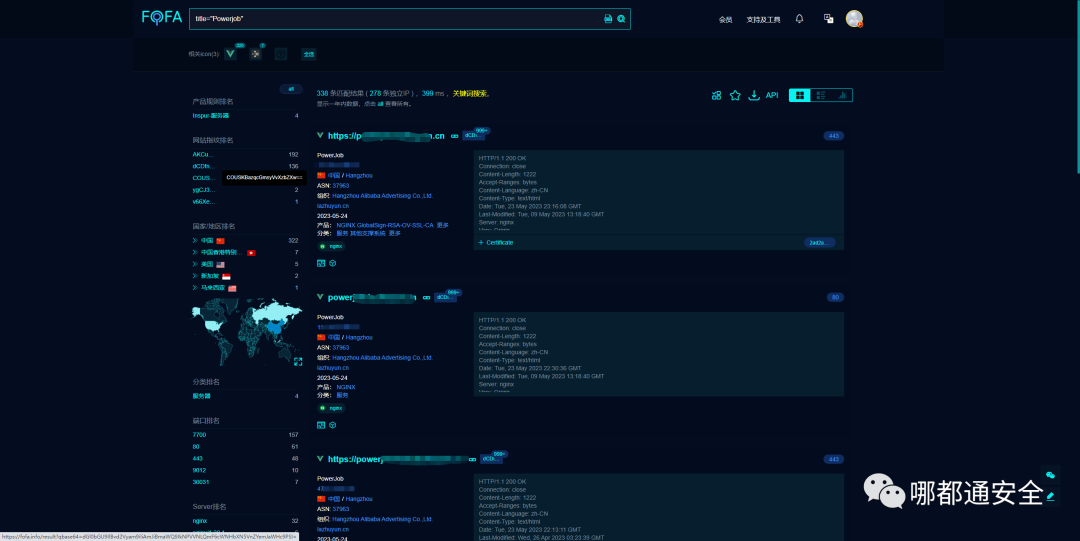The width and height of the screenshot is (1080, 541).
Task: Select the Vue related icon filter
Action: click(x=231, y=54)
